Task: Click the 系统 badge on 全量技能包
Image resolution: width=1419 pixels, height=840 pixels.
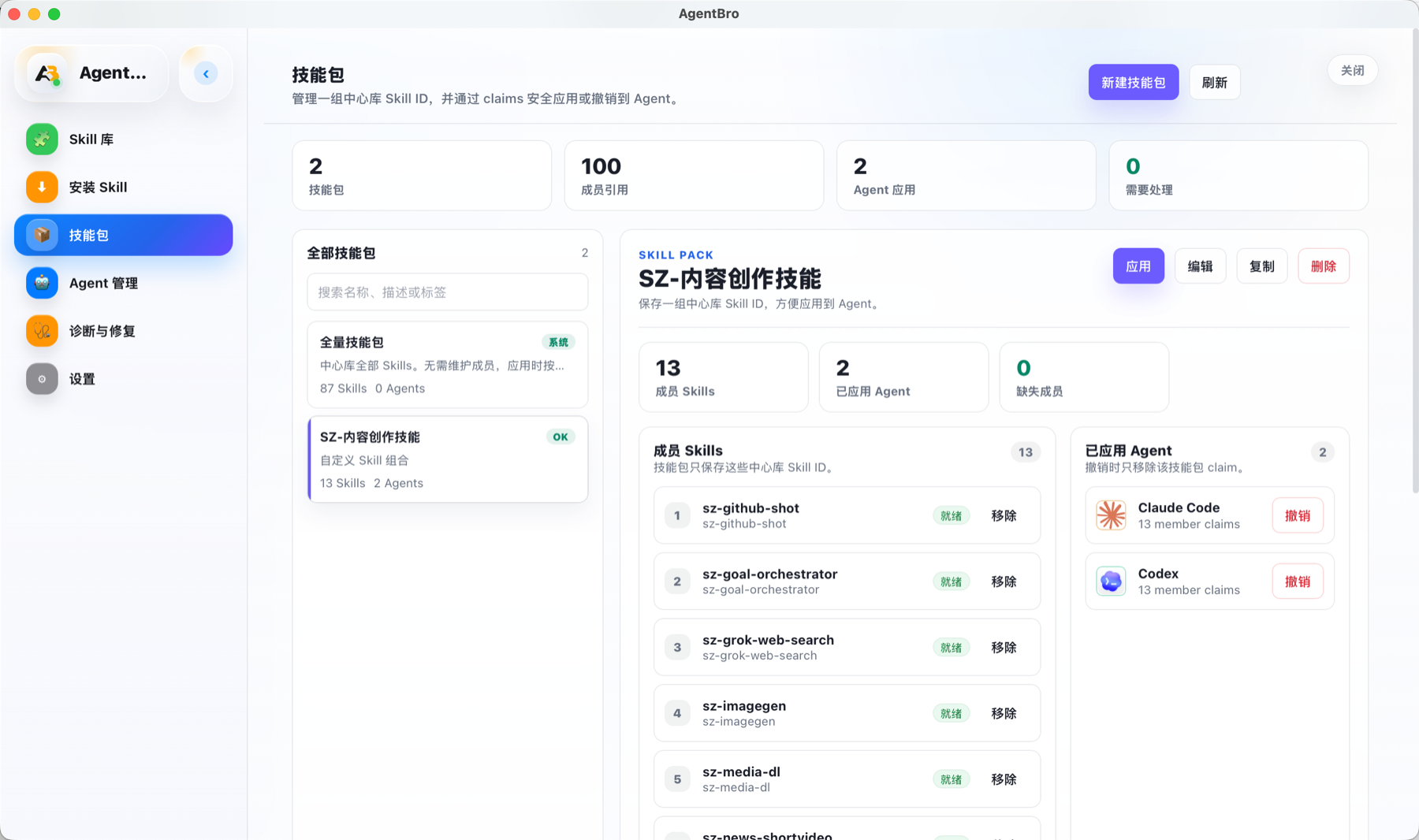Action: pos(558,342)
